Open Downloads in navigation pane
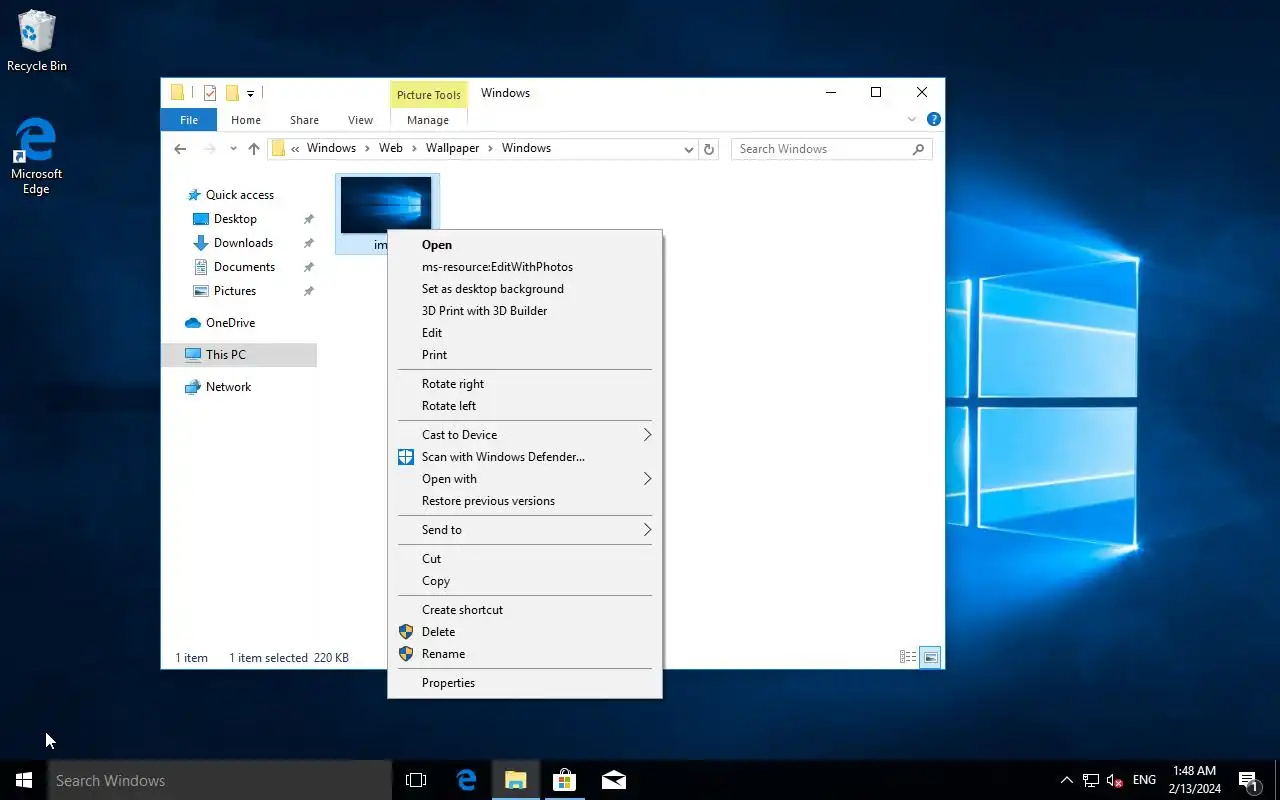Viewport: 1280px width, 800px height. [243, 243]
